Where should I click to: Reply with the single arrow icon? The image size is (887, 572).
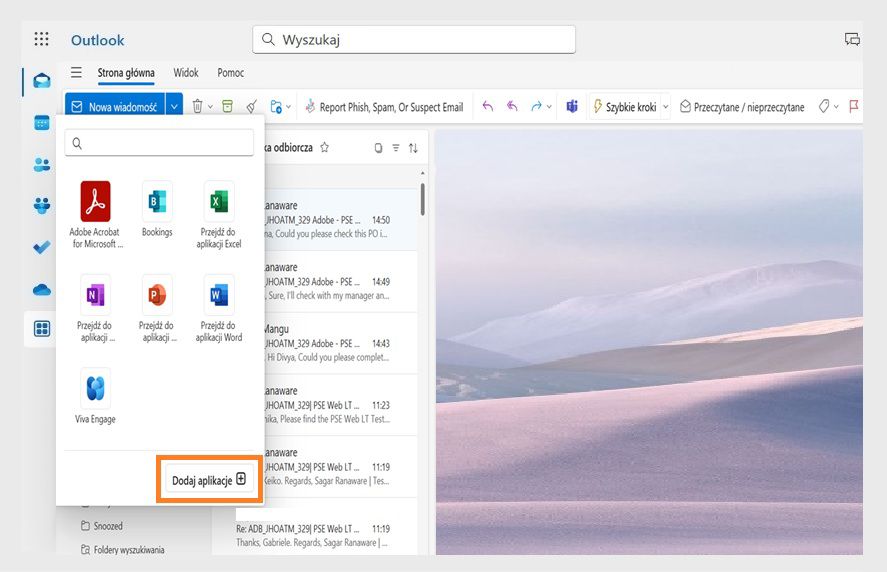[x=488, y=106]
